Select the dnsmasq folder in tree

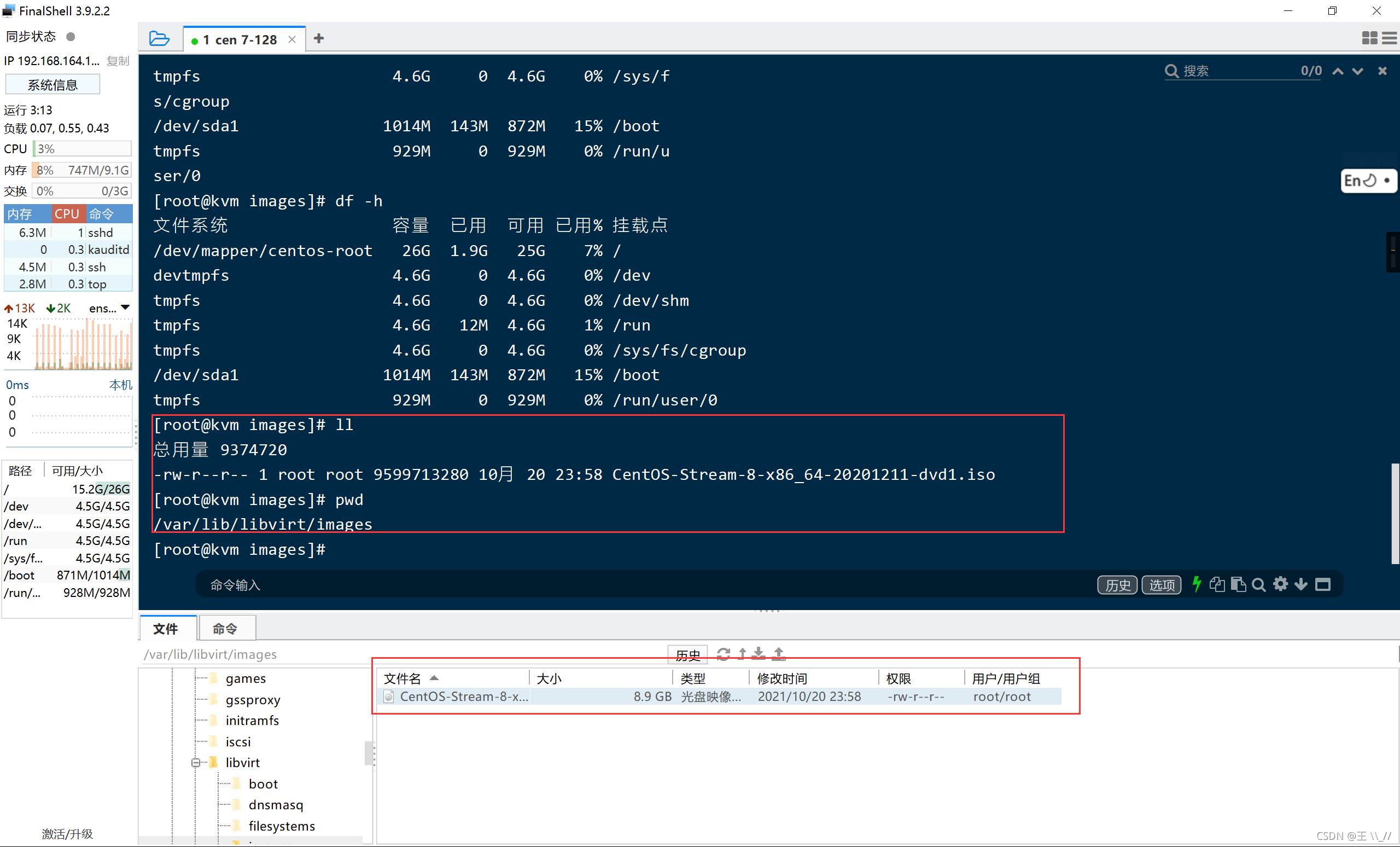276,805
